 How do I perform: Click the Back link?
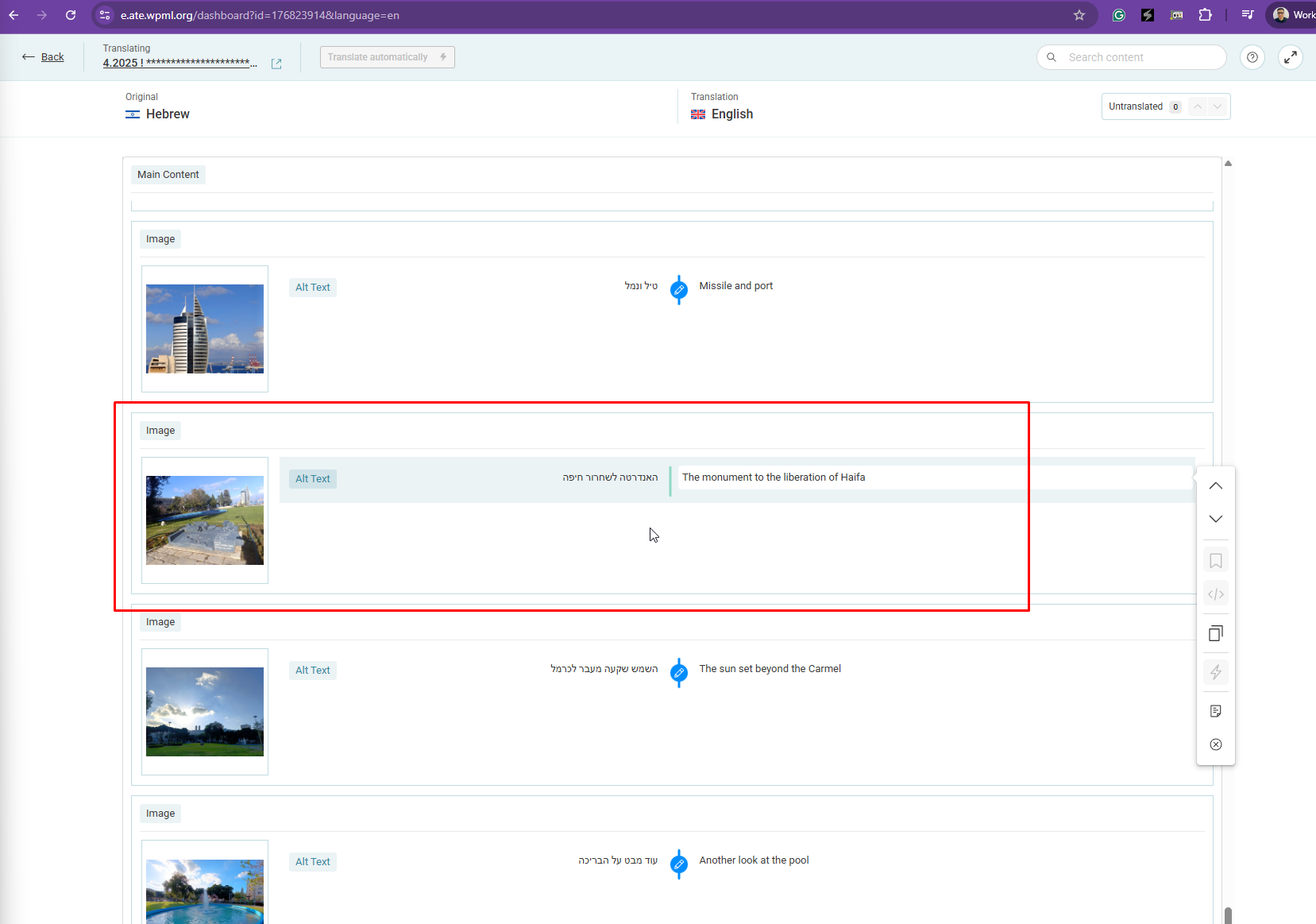[x=52, y=57]
